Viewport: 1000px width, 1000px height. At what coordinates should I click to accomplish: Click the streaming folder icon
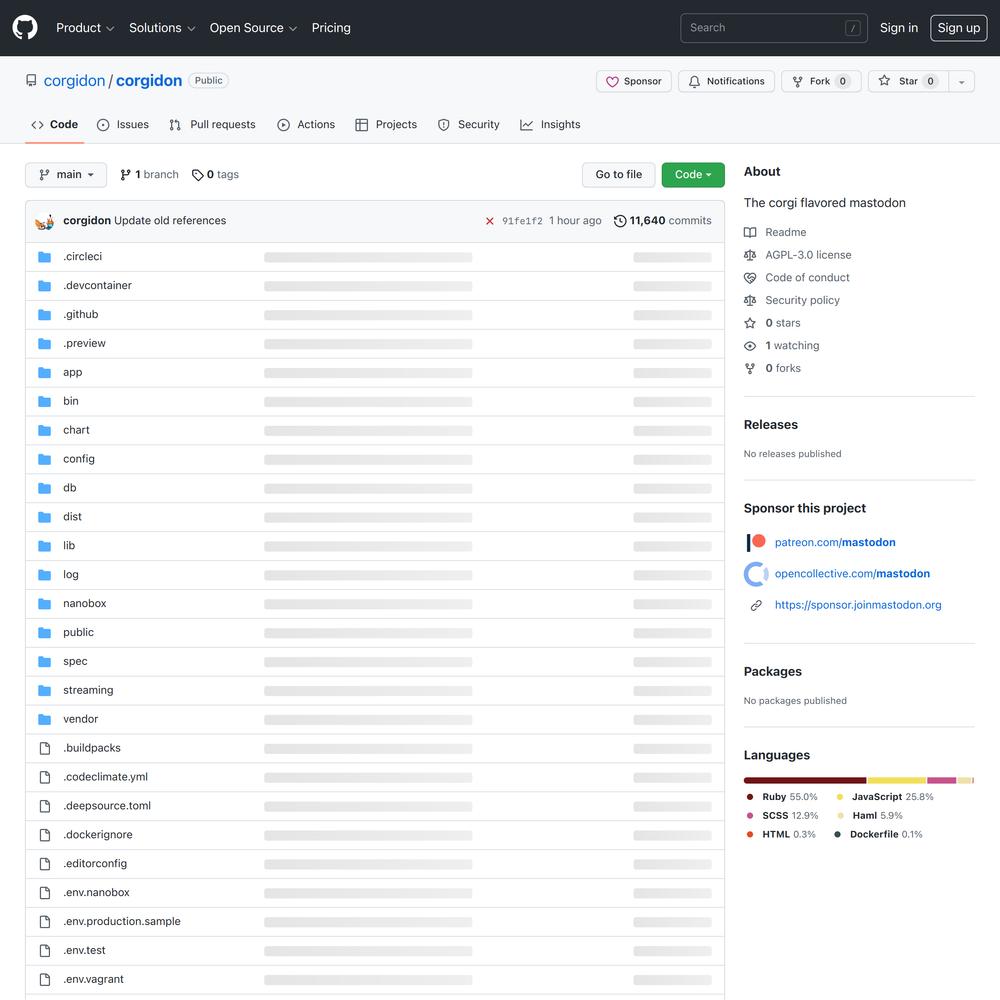click(x=45, y=691)
